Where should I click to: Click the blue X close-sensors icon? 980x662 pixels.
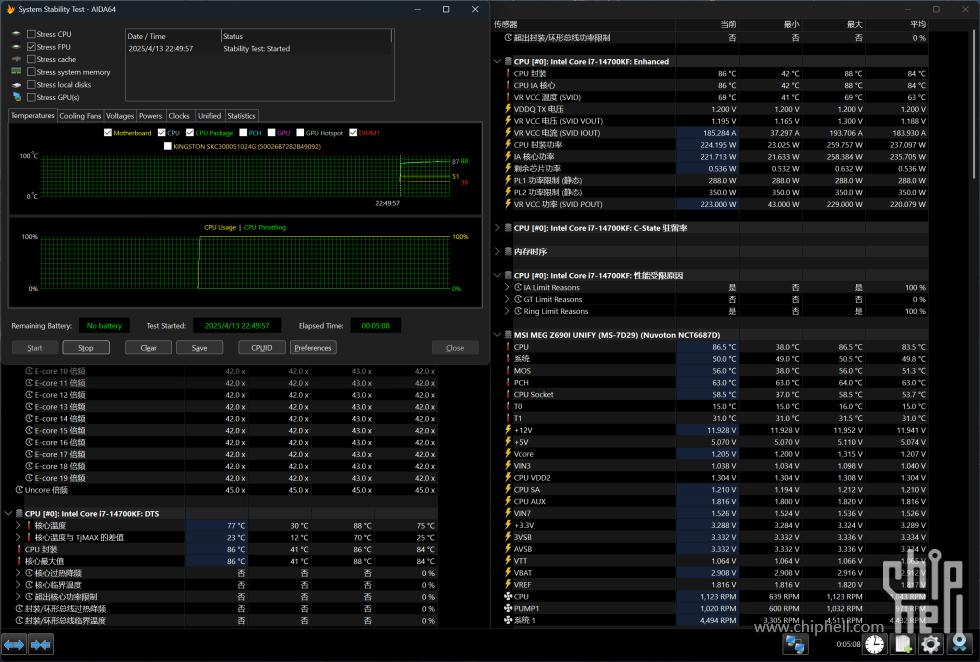click(x=959, y=644)
